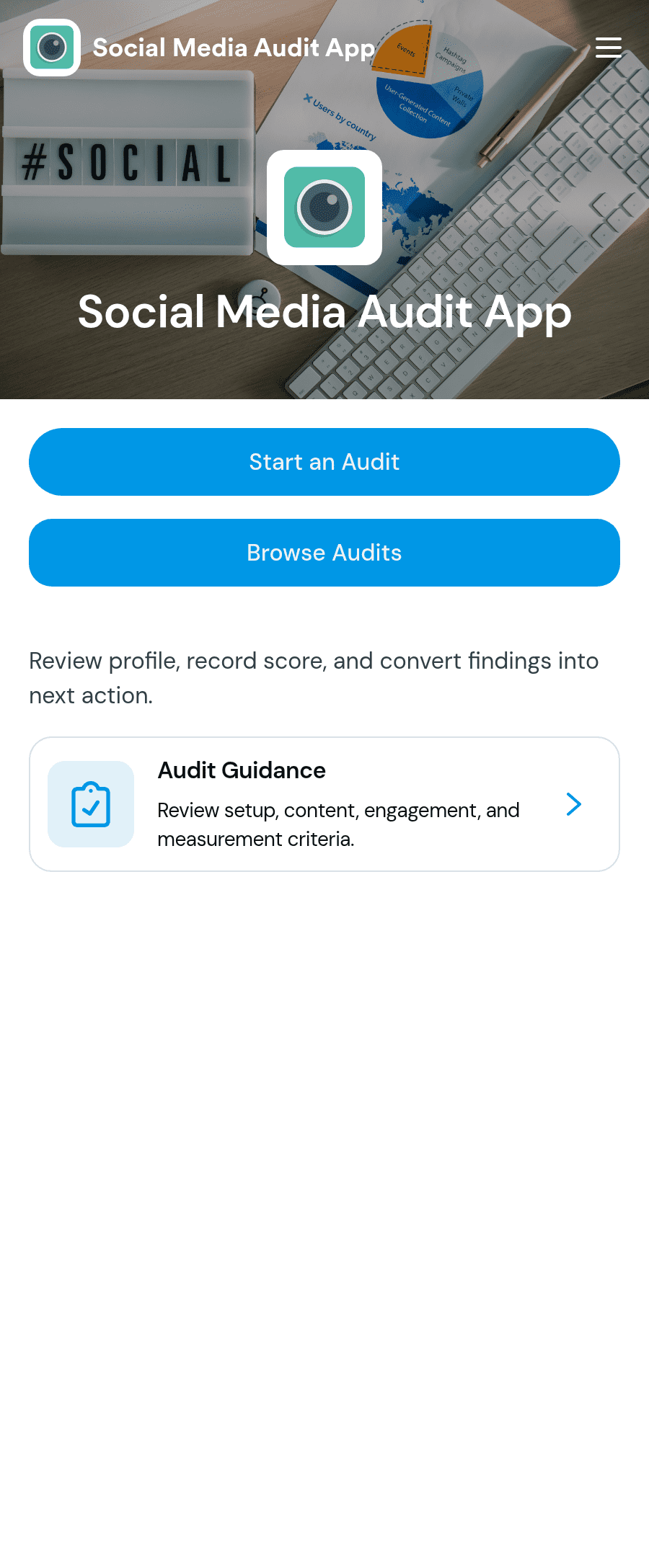Open the Audit Guidance card title

pyautogui.click(x=242, y=770)
